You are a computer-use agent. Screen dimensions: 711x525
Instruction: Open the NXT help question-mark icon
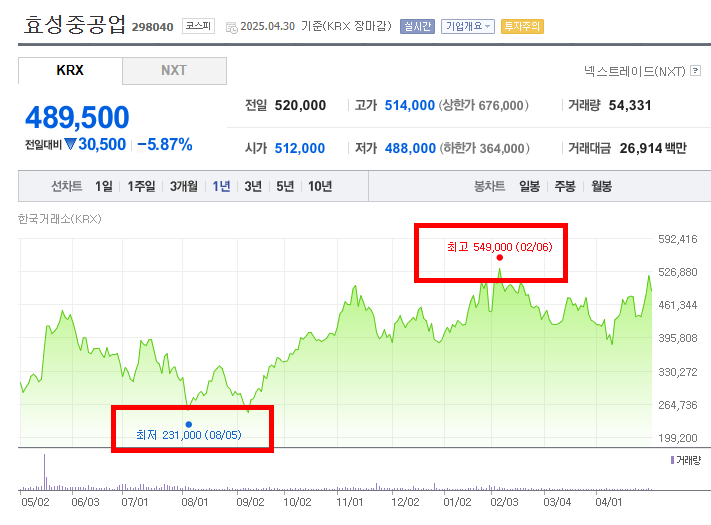click(695, 71)
